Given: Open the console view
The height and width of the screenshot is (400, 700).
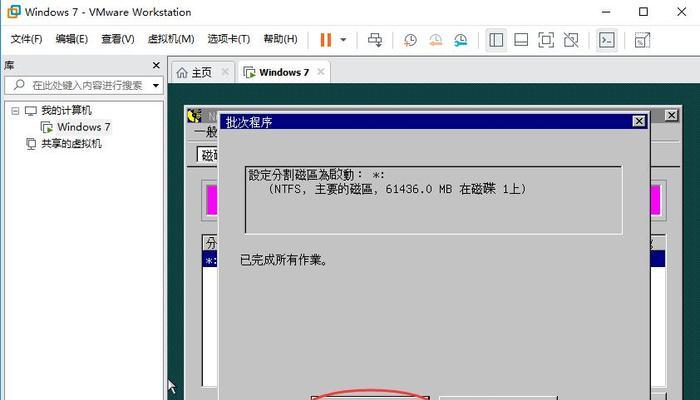Looking at the screenshot, I should pyautogui.click(x=607, y=40).
